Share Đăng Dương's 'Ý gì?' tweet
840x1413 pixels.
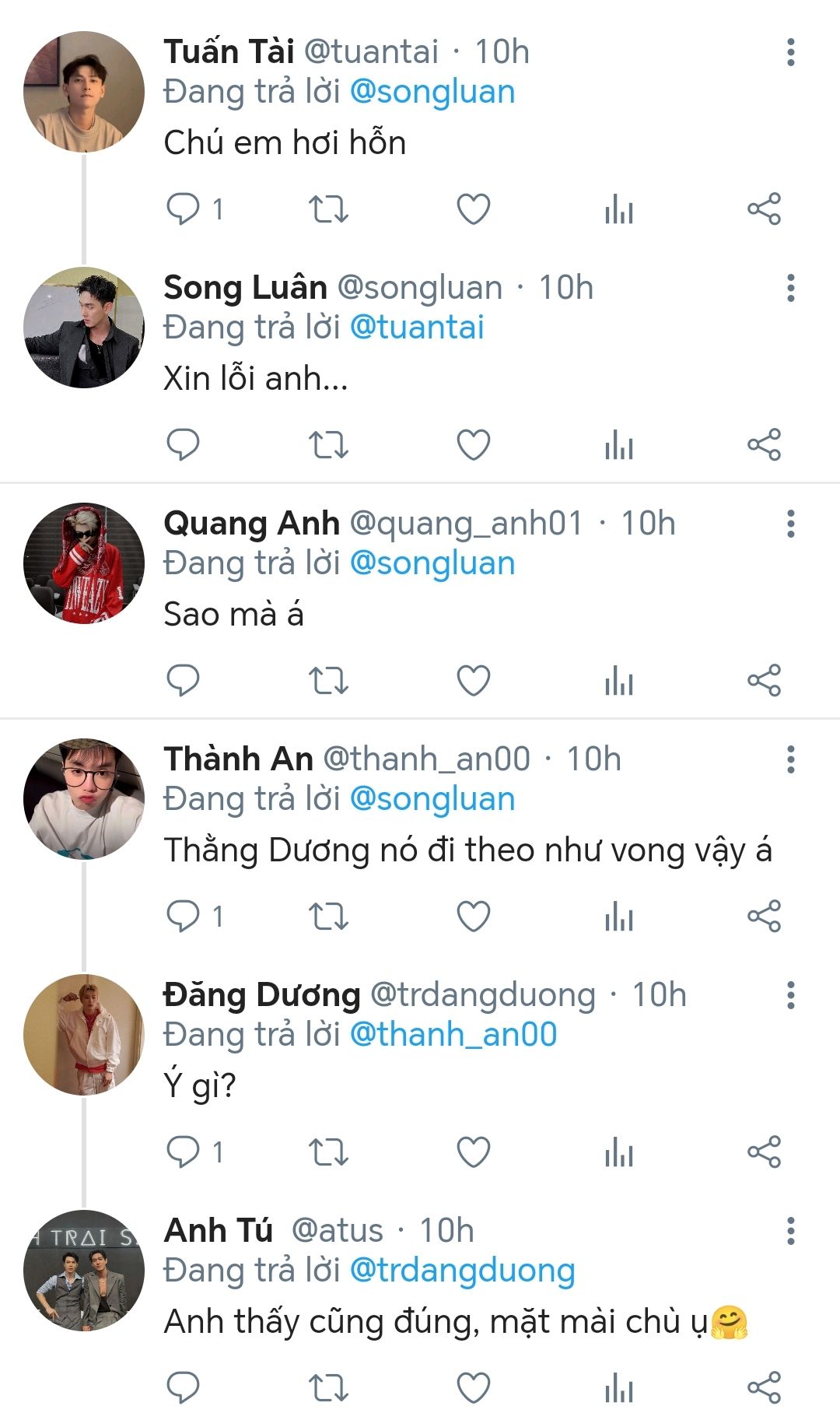pyautogui.click(x=764, y=1152)
